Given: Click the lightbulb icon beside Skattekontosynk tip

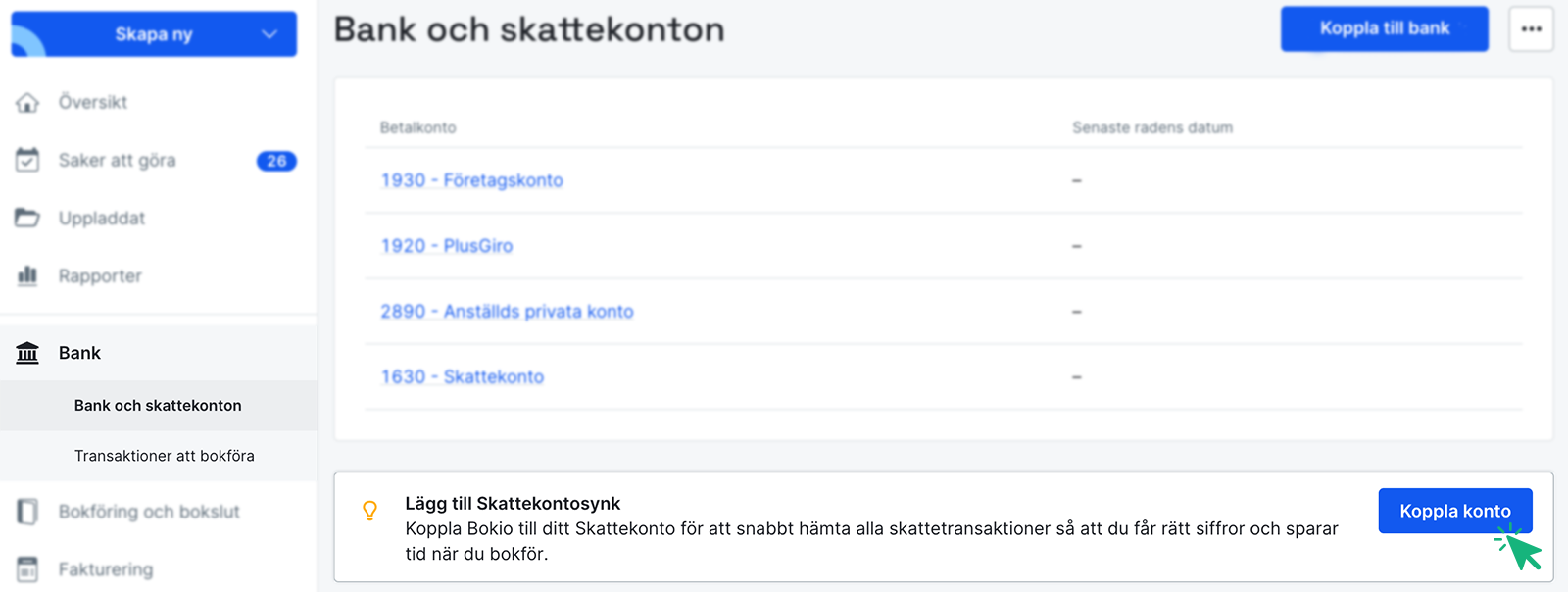Looking at the screenshot, I should 370,511.
